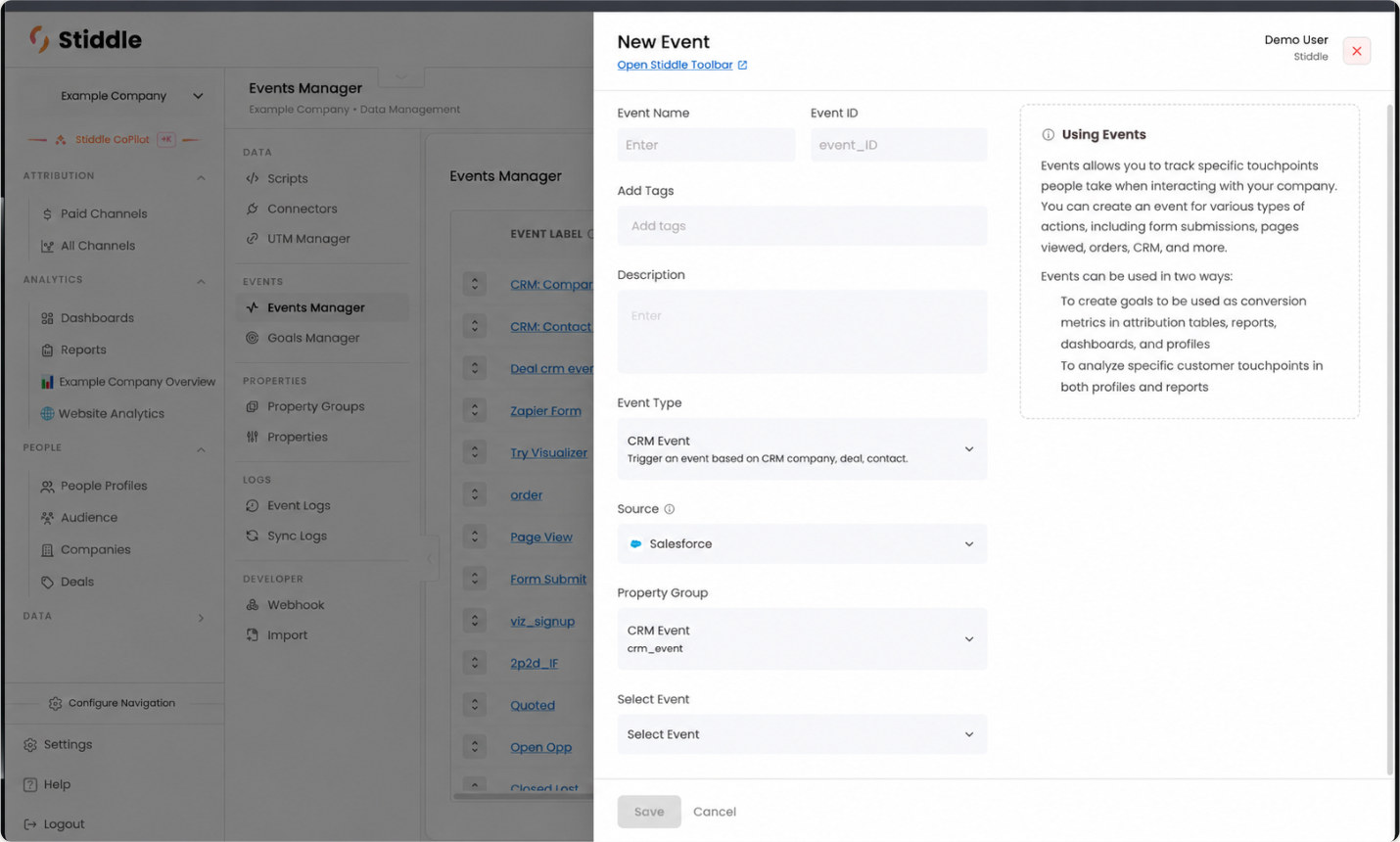1400x842 pixels.
Task: Open the Deals tag icon
Action: tap(47, 582)
